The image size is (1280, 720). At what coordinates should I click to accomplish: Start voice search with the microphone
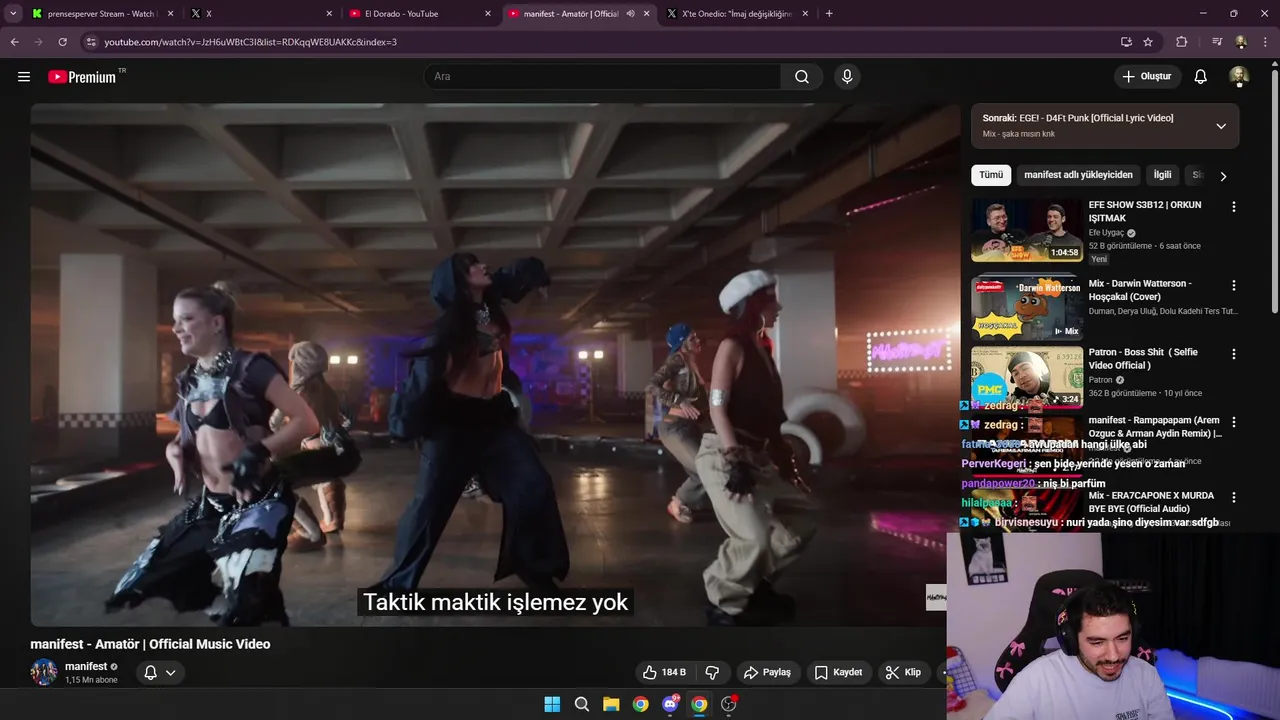(847, 77)
